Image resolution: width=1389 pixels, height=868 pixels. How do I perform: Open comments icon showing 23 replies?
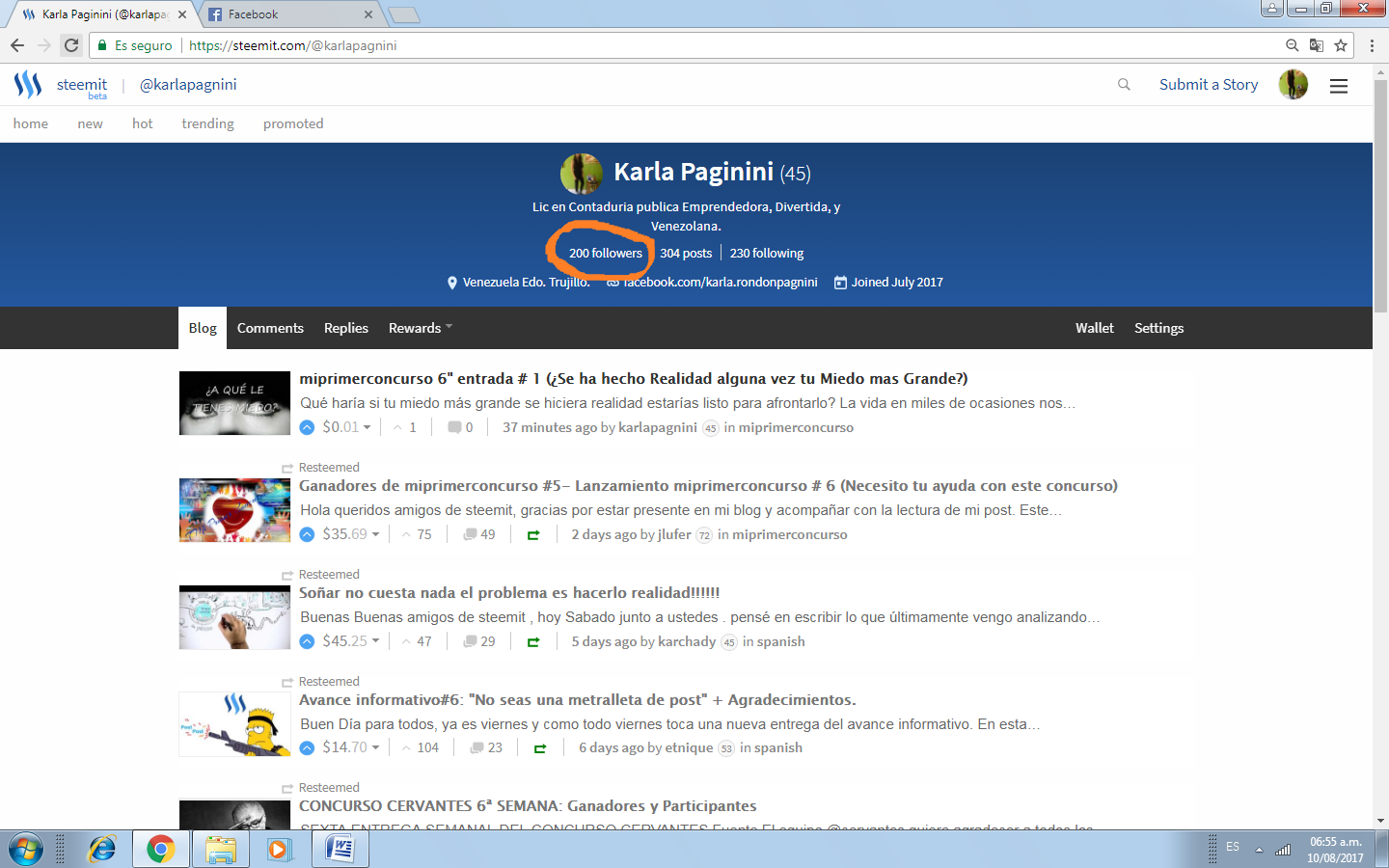pyautogui.click(x=477, y=747)
